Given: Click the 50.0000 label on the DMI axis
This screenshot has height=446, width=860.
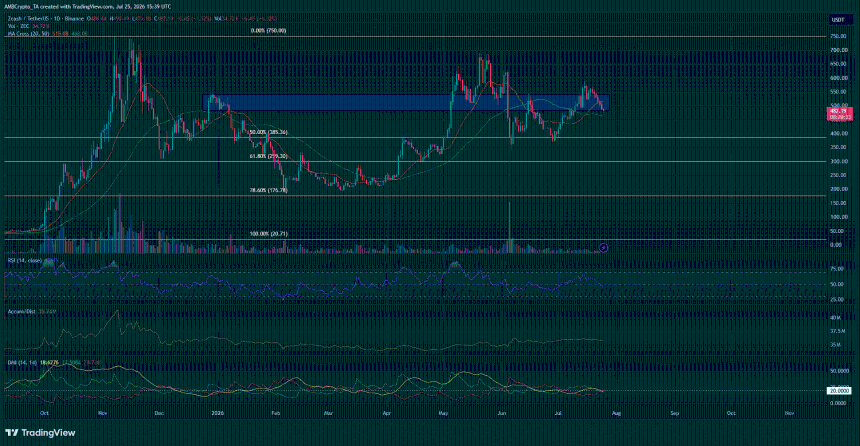Looking at the screenshot, I should tap(840, 371).
